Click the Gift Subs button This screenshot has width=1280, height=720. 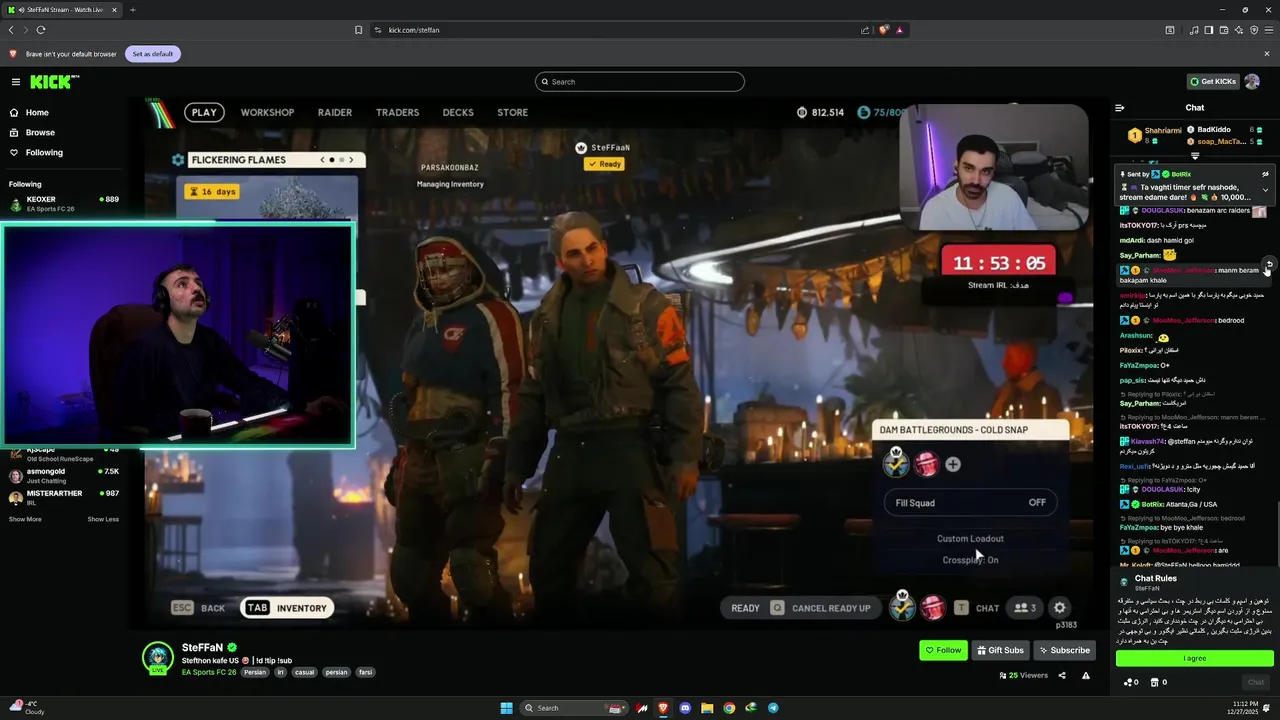(x=1000, y=650)
